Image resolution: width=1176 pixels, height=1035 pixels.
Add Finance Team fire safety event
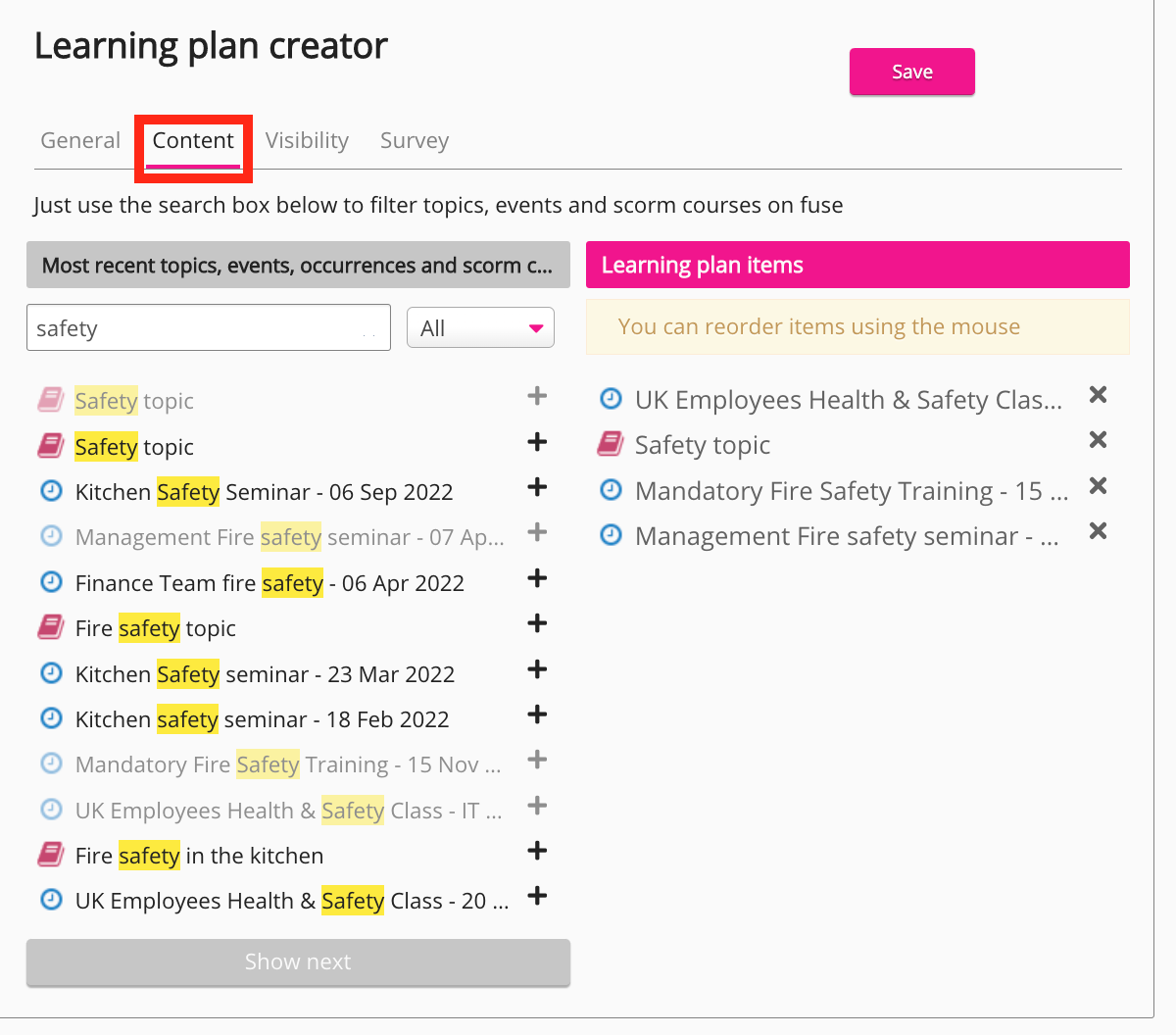tap(537, 578)
